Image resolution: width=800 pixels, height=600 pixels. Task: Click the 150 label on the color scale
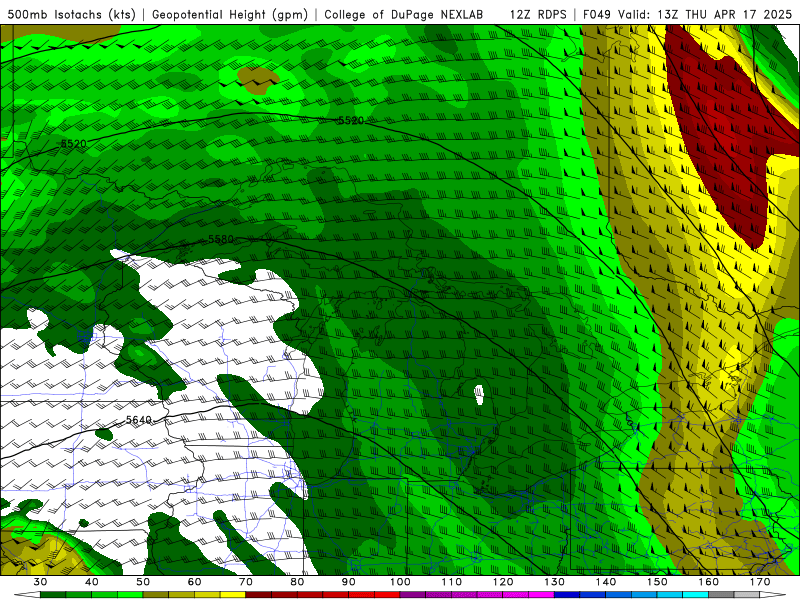tap(657, 582)
